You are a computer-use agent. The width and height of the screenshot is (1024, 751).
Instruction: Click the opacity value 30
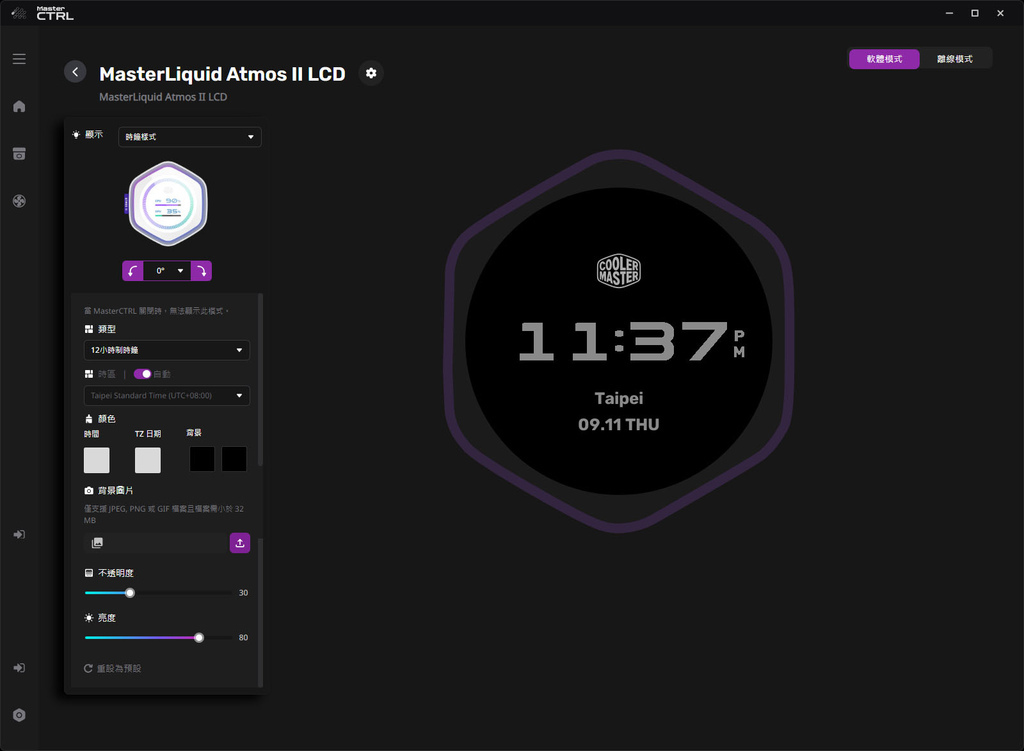[x=243, y=593]
